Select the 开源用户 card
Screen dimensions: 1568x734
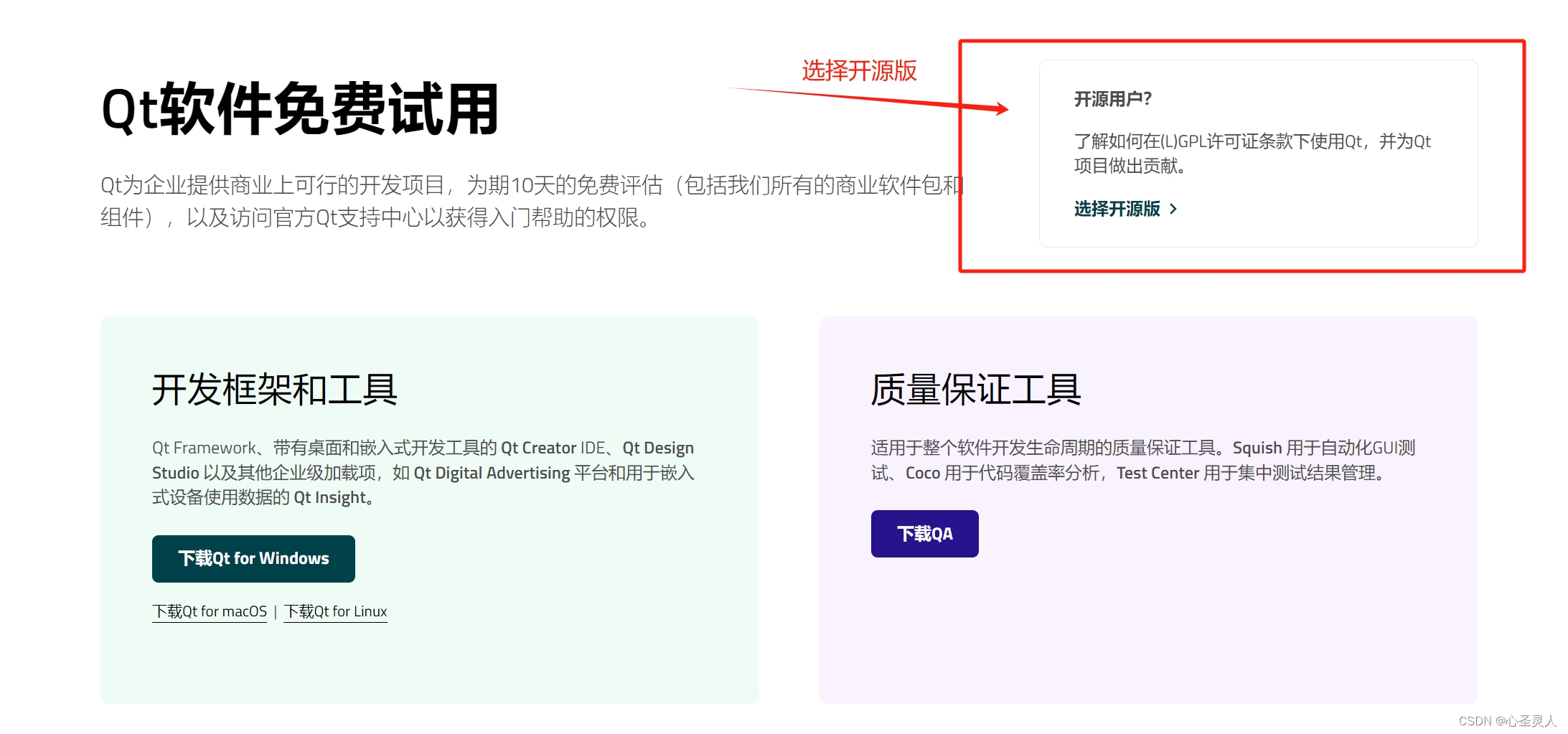pos(1259,154)
